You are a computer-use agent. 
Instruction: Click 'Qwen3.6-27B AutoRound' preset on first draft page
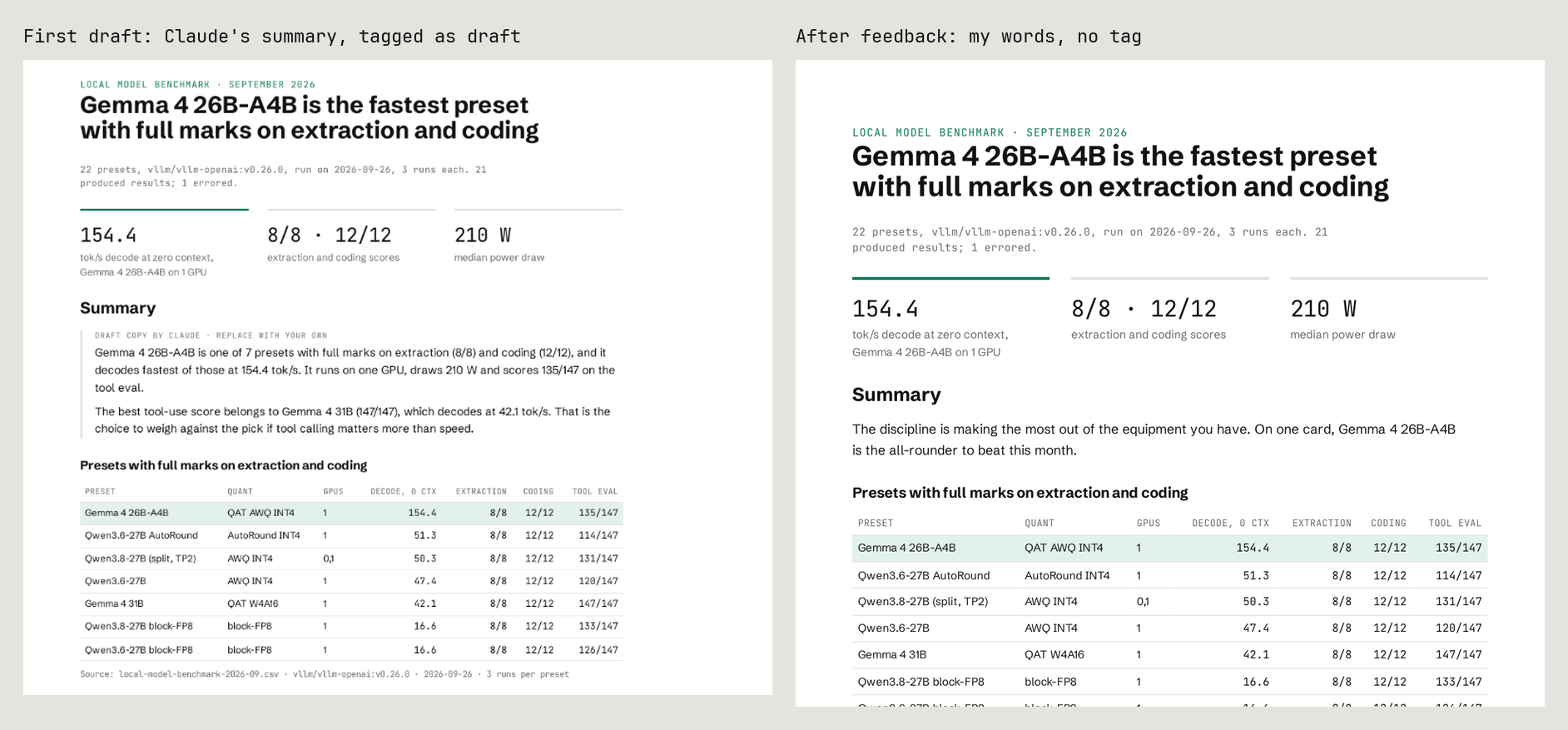[x=141, y=535]
